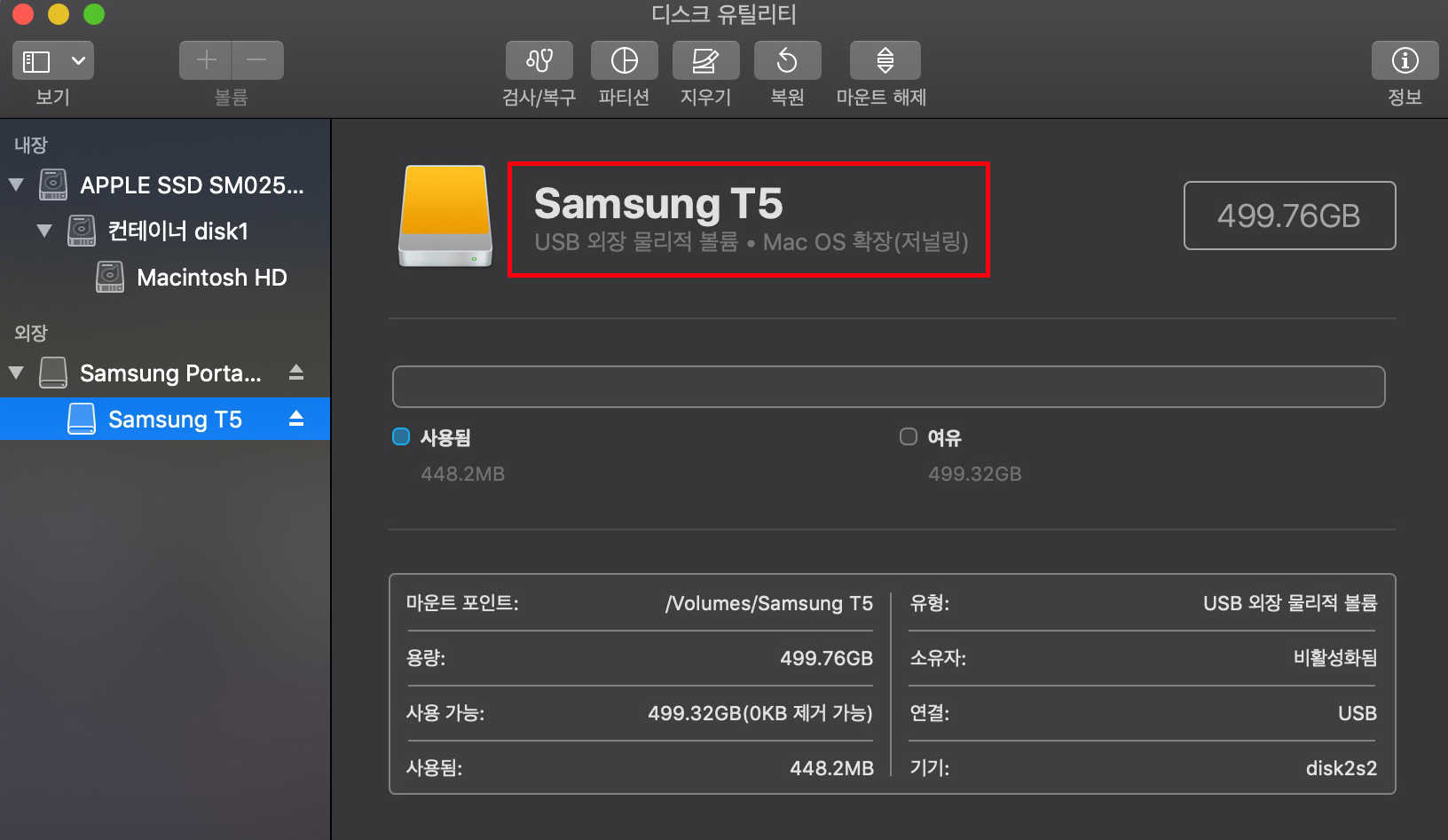Screen dimensions: 1448x840
Task: Click the 마운트 포인트 label
Action: (x=462, y=603)
